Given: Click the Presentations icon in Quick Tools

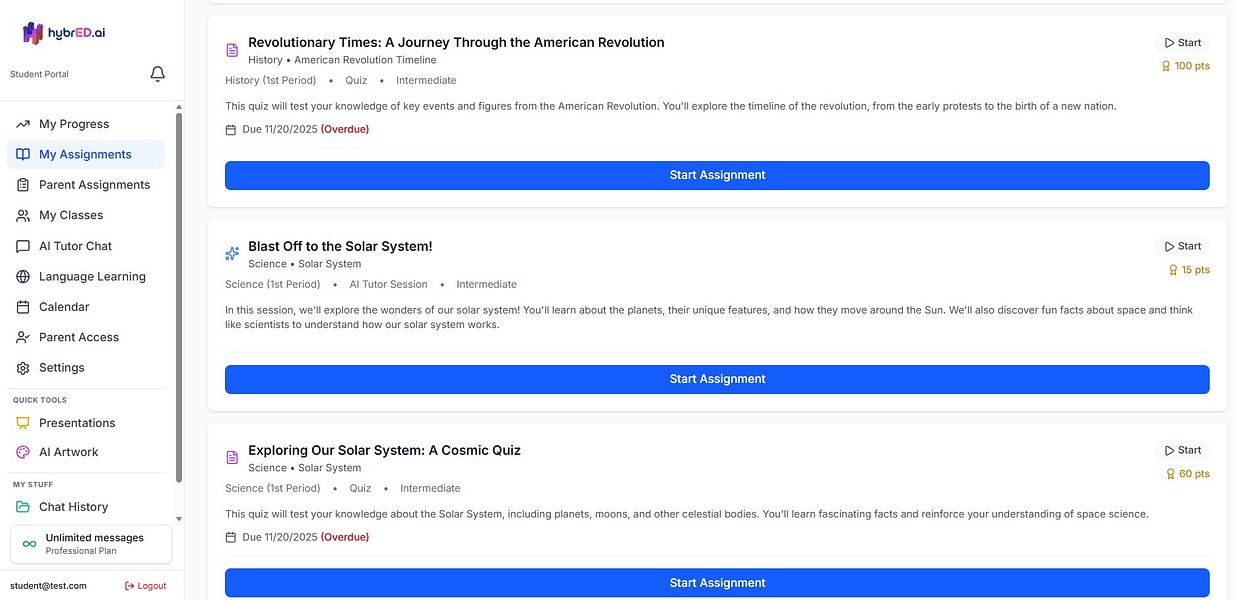Looking at the screenshot, I should (23, 423).
